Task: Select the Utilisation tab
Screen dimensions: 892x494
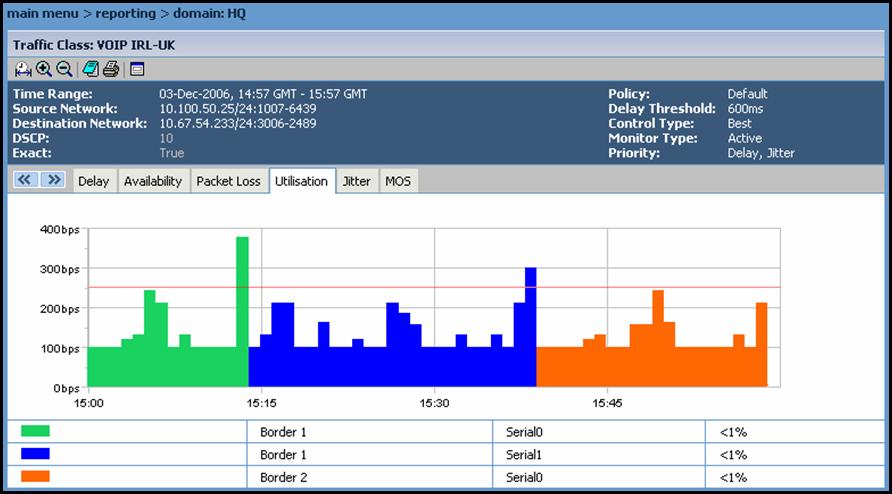Action: pos(301,181)
